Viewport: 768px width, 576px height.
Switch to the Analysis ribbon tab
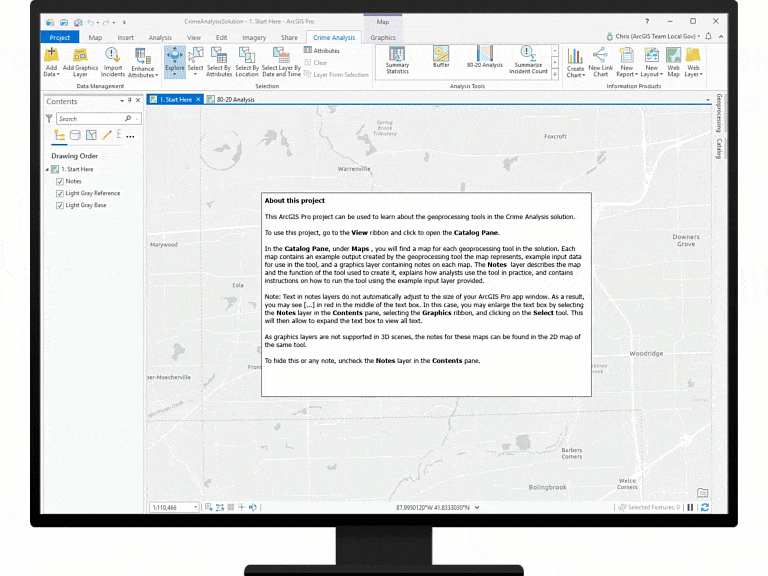(160, 38)
